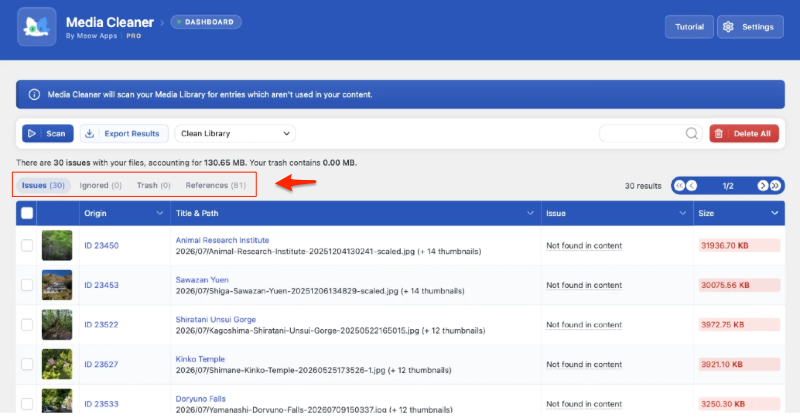
Task: Open the Shiratani Unsui Gorge title link
Action: [216, 319]
